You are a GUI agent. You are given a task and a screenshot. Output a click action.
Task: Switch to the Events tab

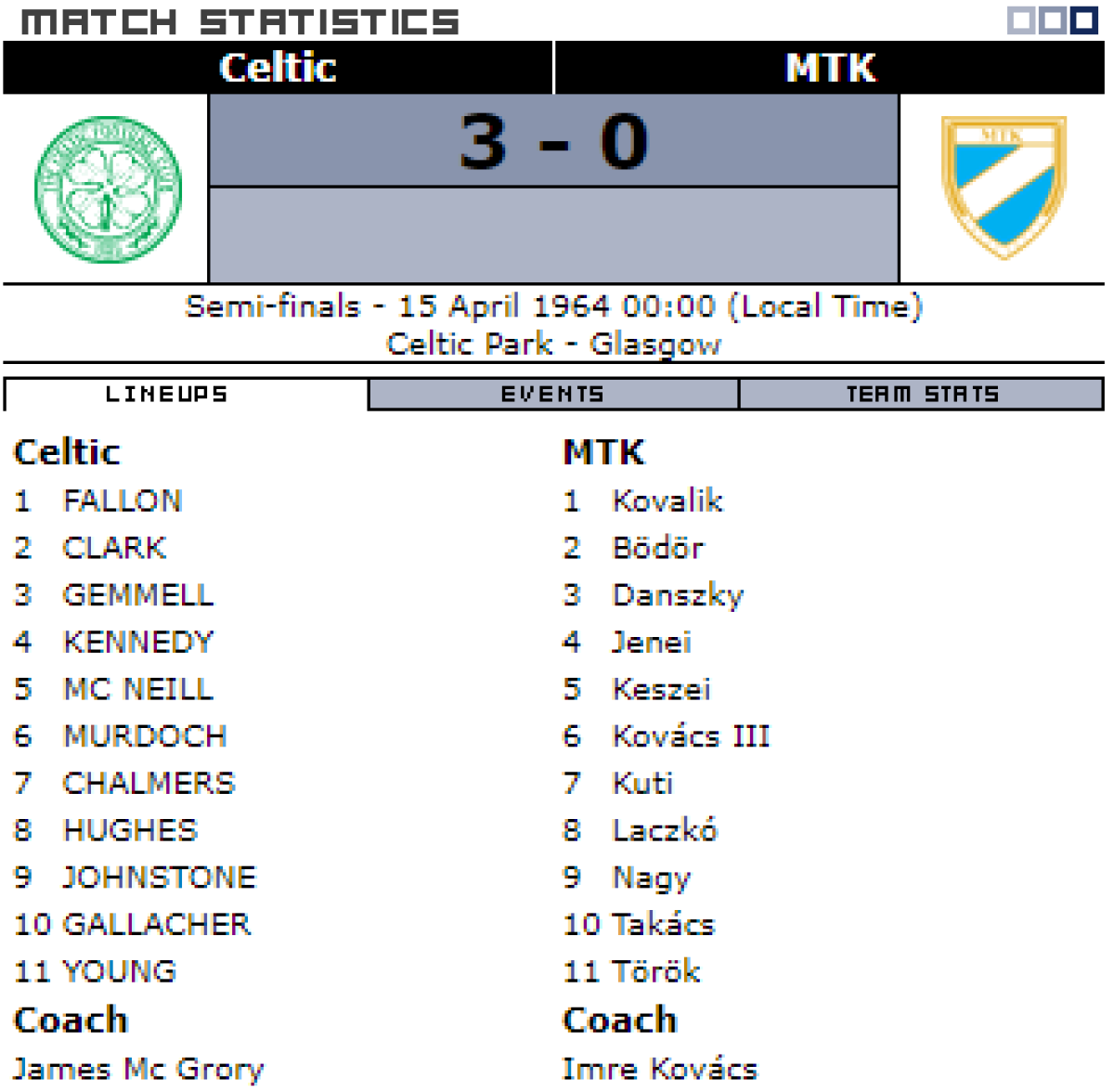[553, 395]
